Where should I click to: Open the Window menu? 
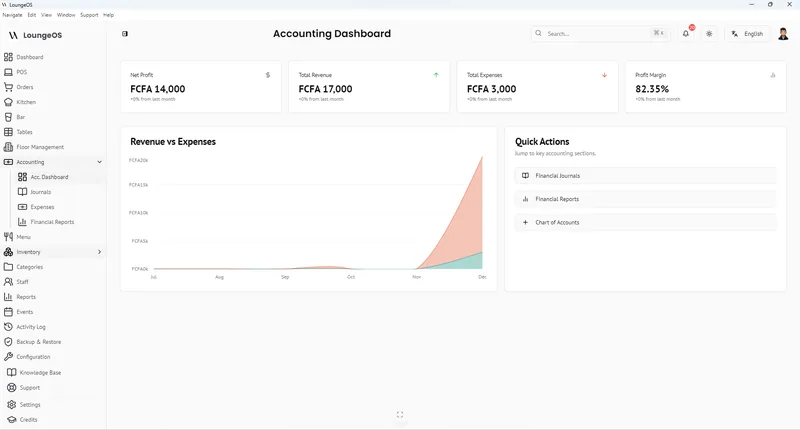coord(66,15)
